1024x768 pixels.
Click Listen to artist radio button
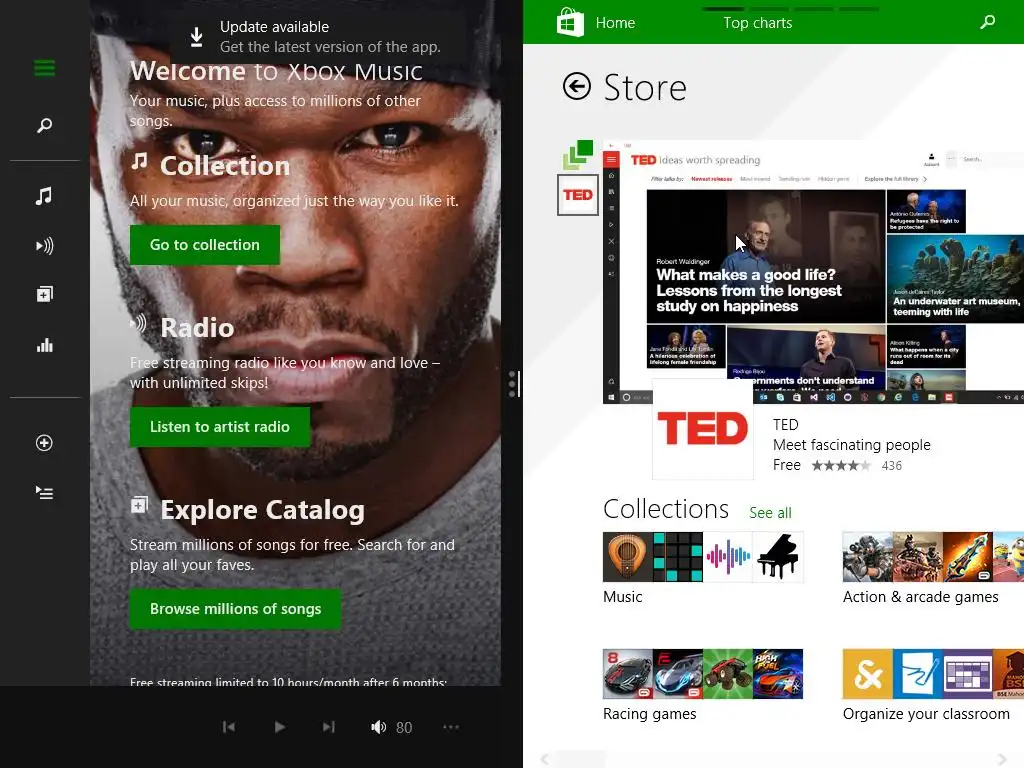click(x=220, y=427)
